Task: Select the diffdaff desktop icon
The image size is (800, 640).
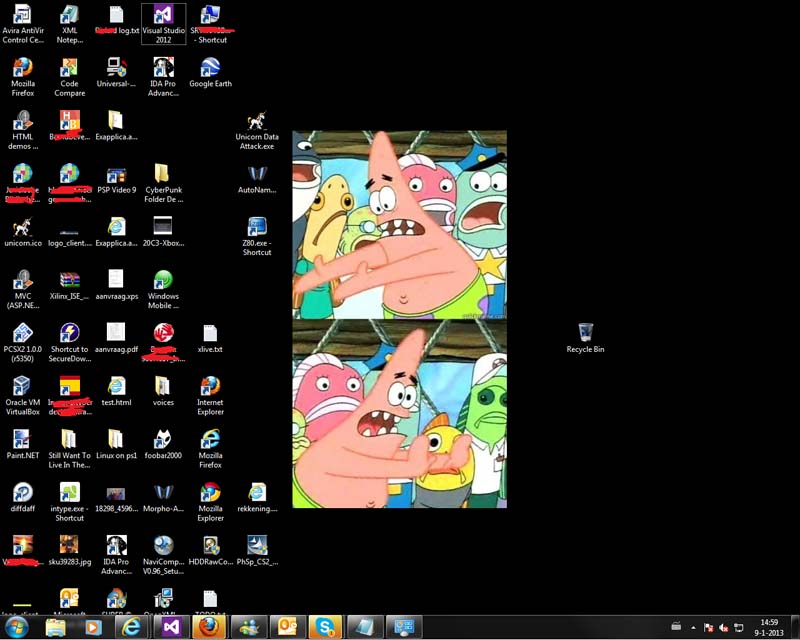Action: (23, 497)
